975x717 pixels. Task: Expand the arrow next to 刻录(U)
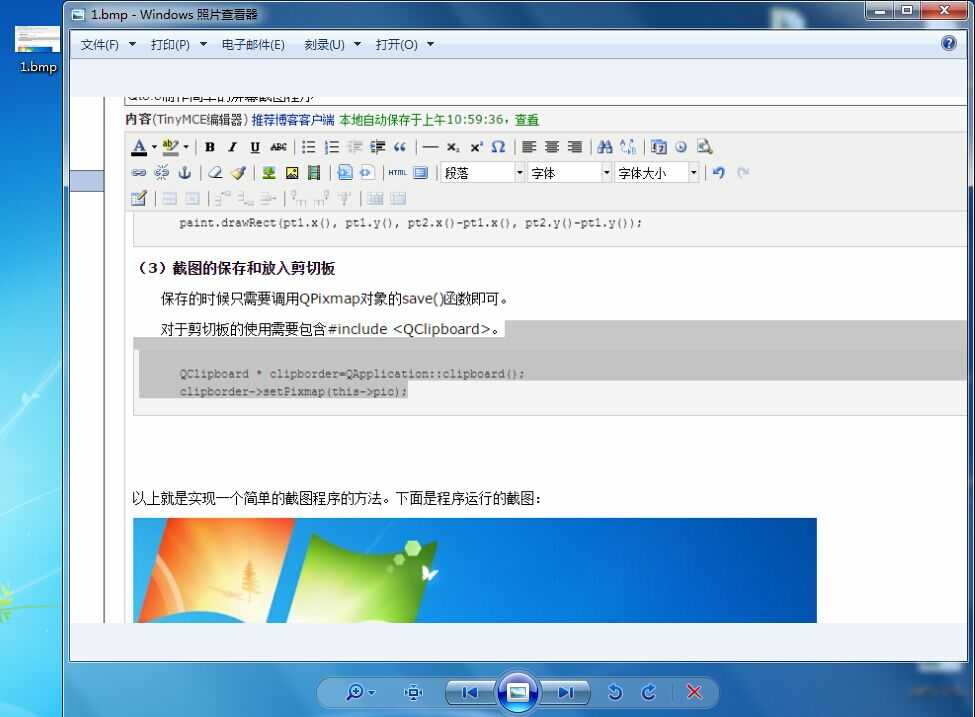(358, 45)
